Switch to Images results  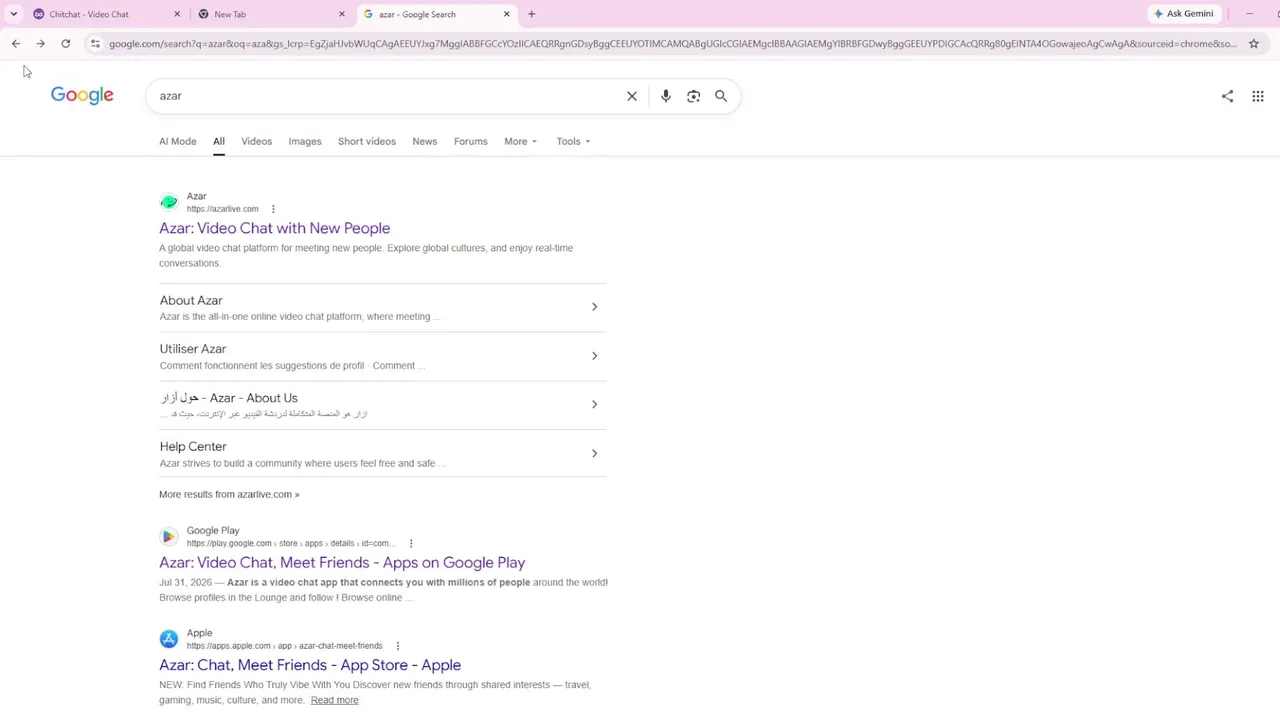tap(305, 141)
